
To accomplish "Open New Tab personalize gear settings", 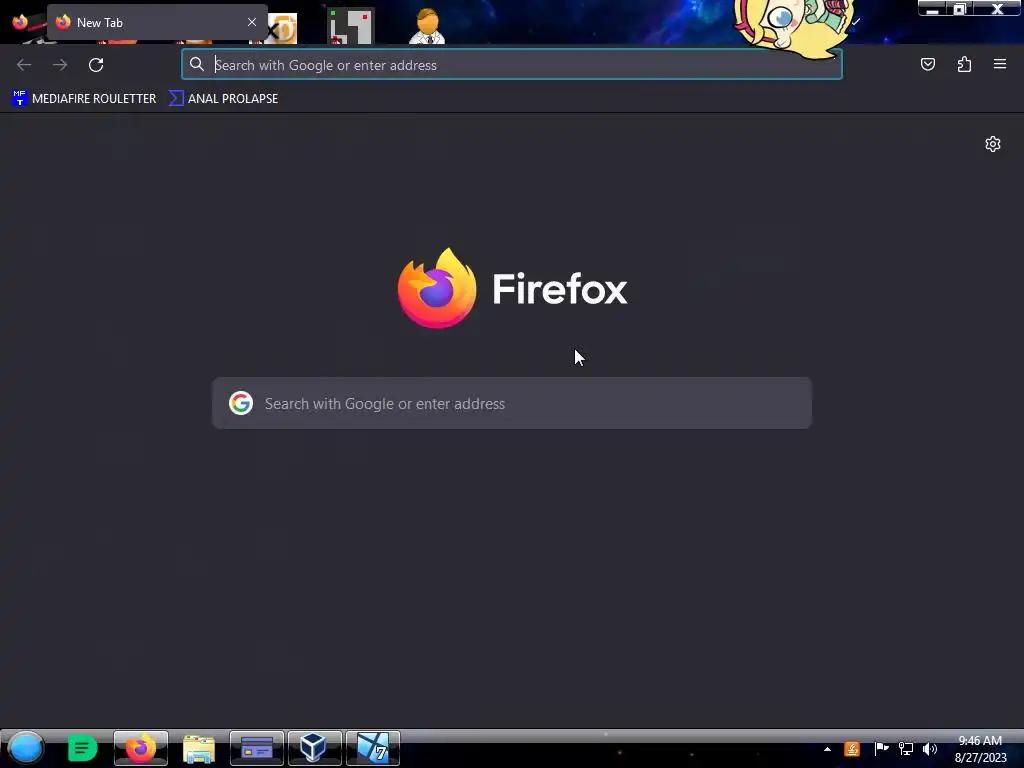I will click(x=993, y=144).
